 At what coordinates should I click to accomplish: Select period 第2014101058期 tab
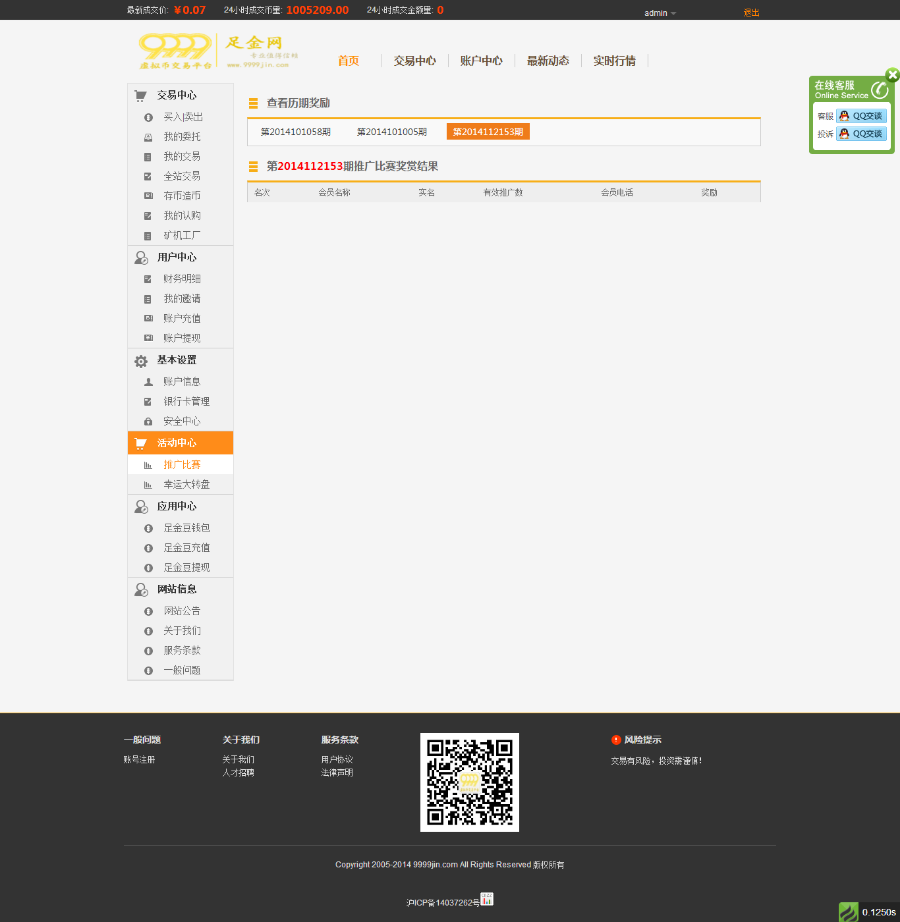tap(296, 132)
